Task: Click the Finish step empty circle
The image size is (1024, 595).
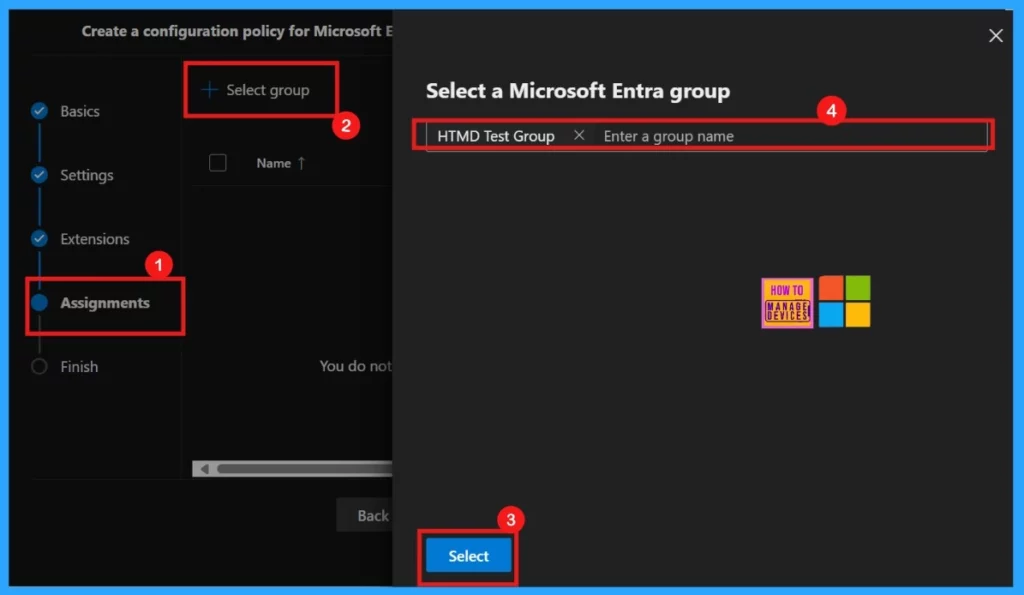Action: point(39,366)
